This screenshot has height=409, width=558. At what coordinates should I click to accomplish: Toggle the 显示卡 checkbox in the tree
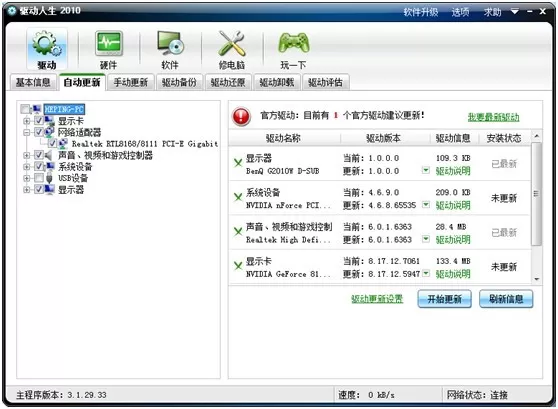(x=39, y=120)
